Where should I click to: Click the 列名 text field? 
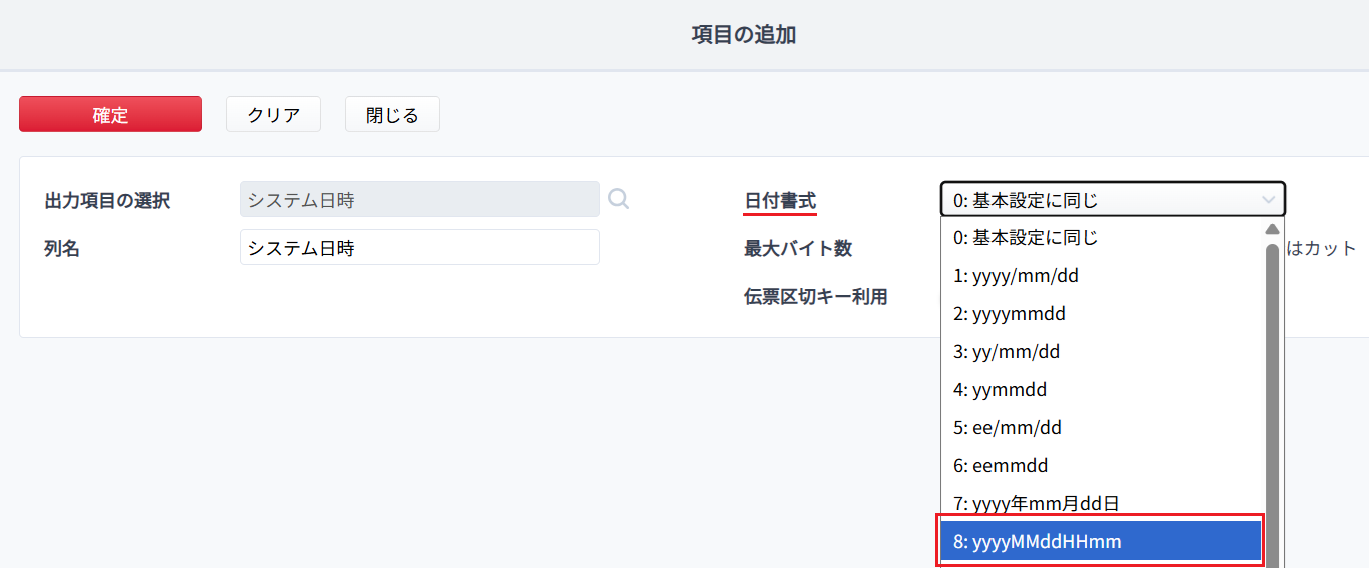[x=420, y=247]
